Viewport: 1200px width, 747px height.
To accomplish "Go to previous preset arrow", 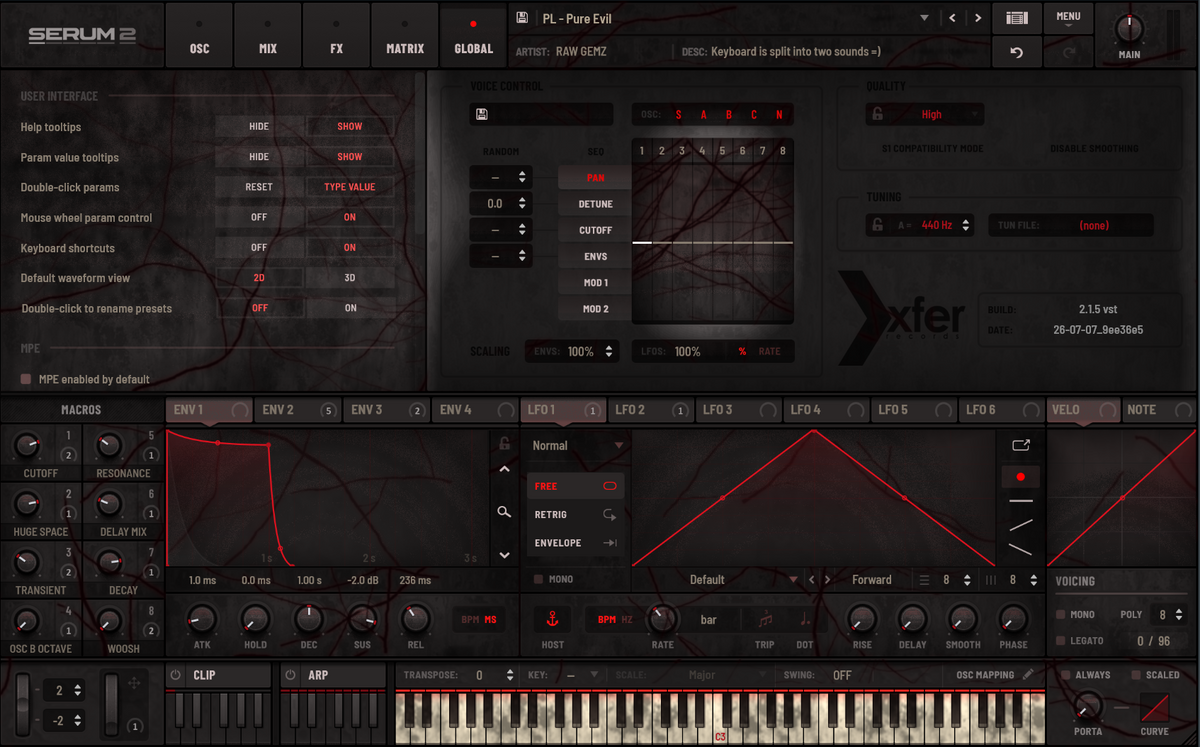I will click(x=952, y=18).
